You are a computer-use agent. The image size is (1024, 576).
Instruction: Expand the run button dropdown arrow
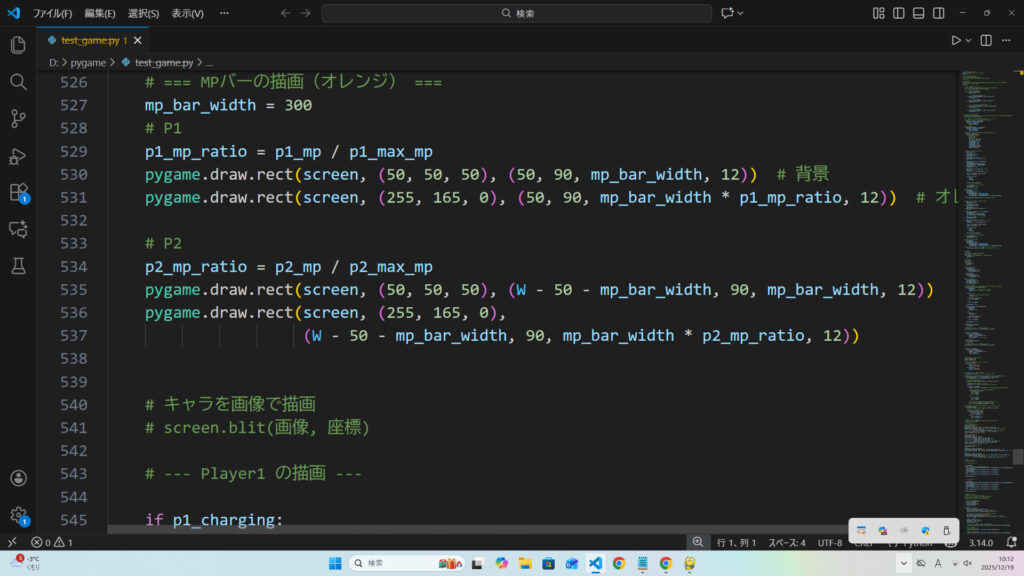[968, 40]
